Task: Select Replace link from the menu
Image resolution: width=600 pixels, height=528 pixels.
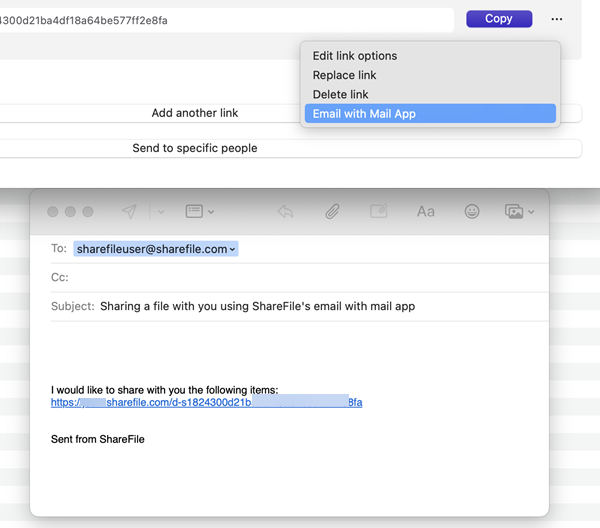Action: (344, 75)
